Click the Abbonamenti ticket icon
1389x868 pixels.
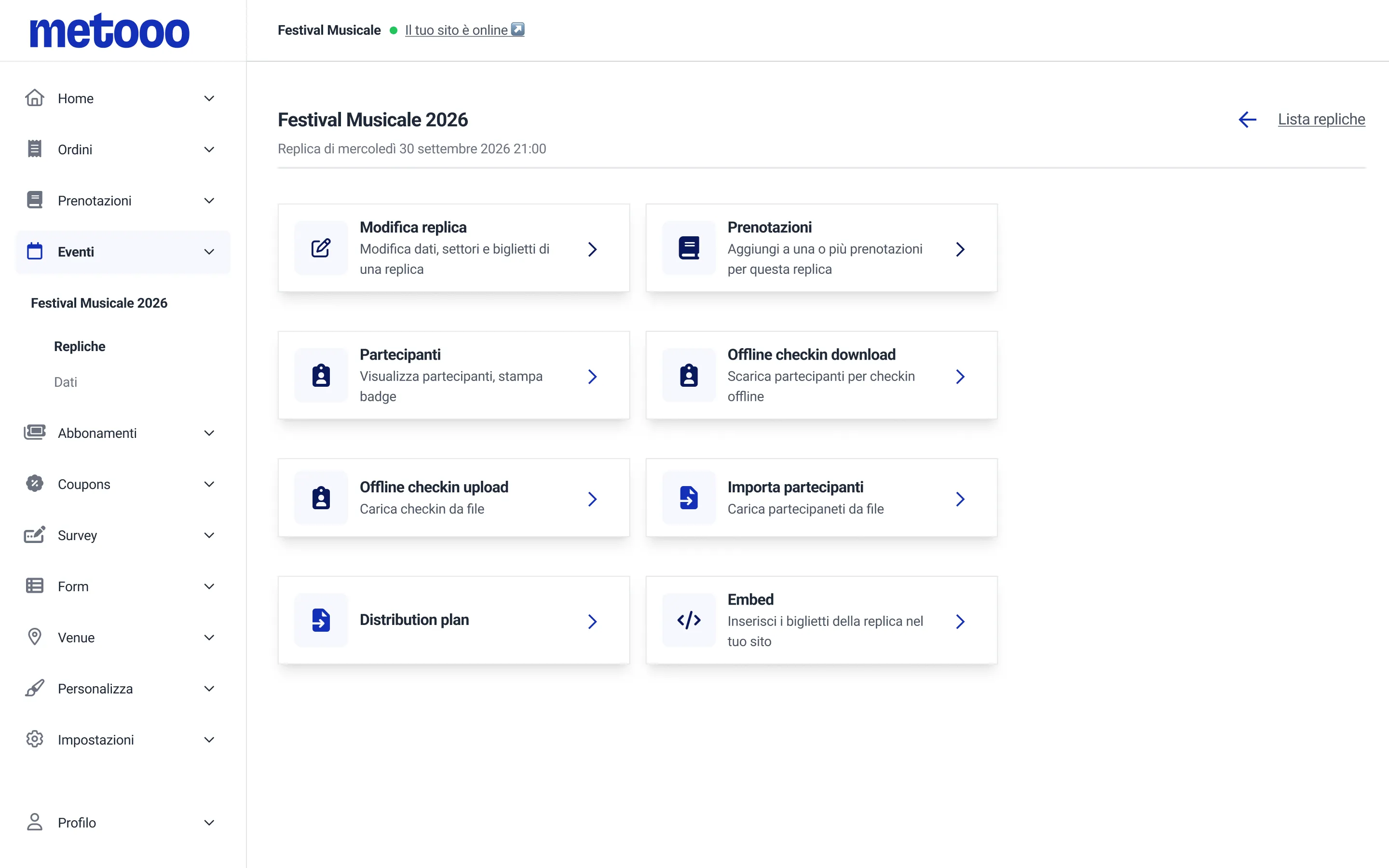34,432
